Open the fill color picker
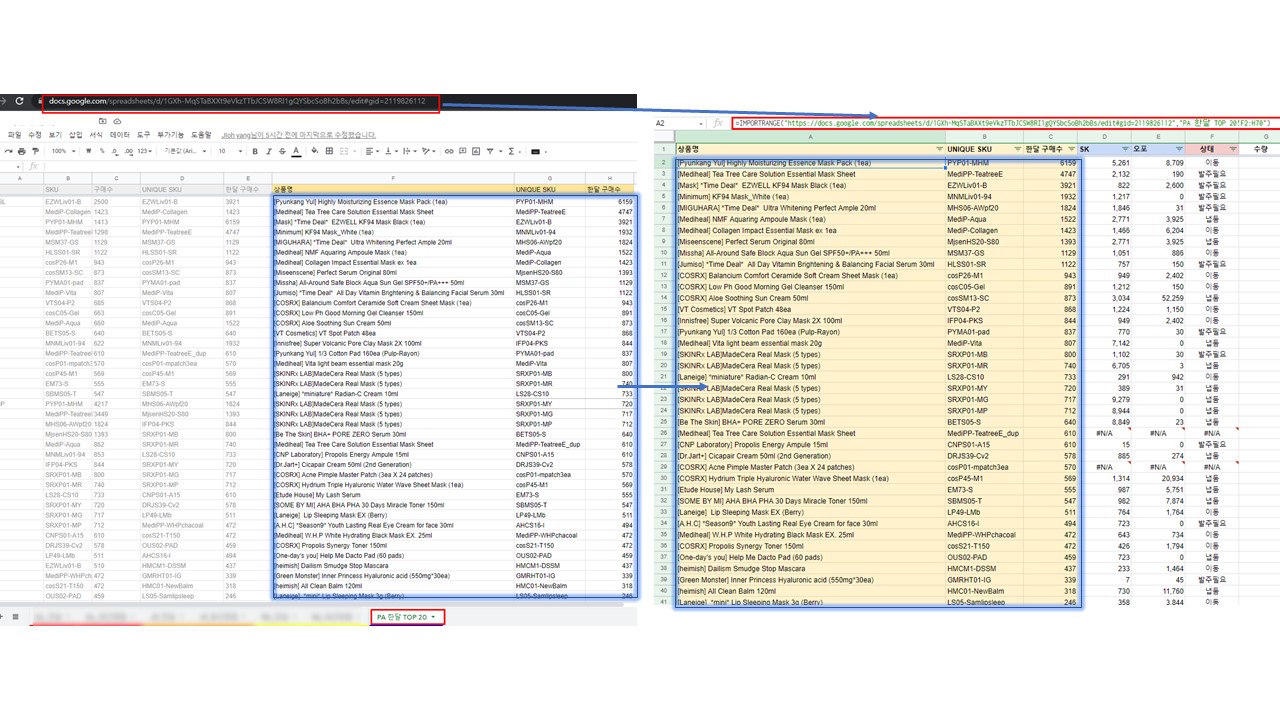The height and width of the screenshot is (720, 1280). click(x=314, y=151)
